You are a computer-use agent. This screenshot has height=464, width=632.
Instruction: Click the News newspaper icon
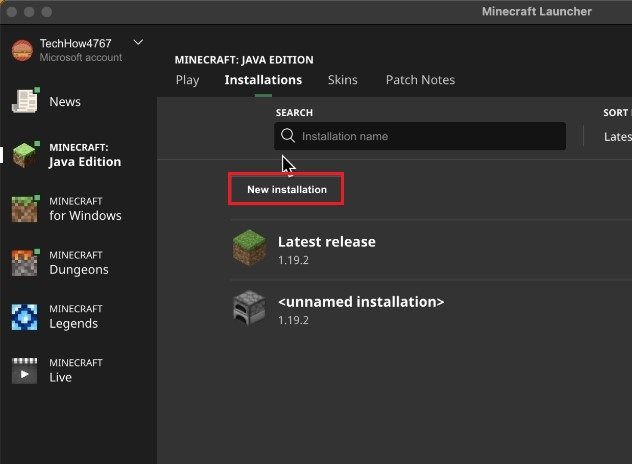click(x=24, y=101)
